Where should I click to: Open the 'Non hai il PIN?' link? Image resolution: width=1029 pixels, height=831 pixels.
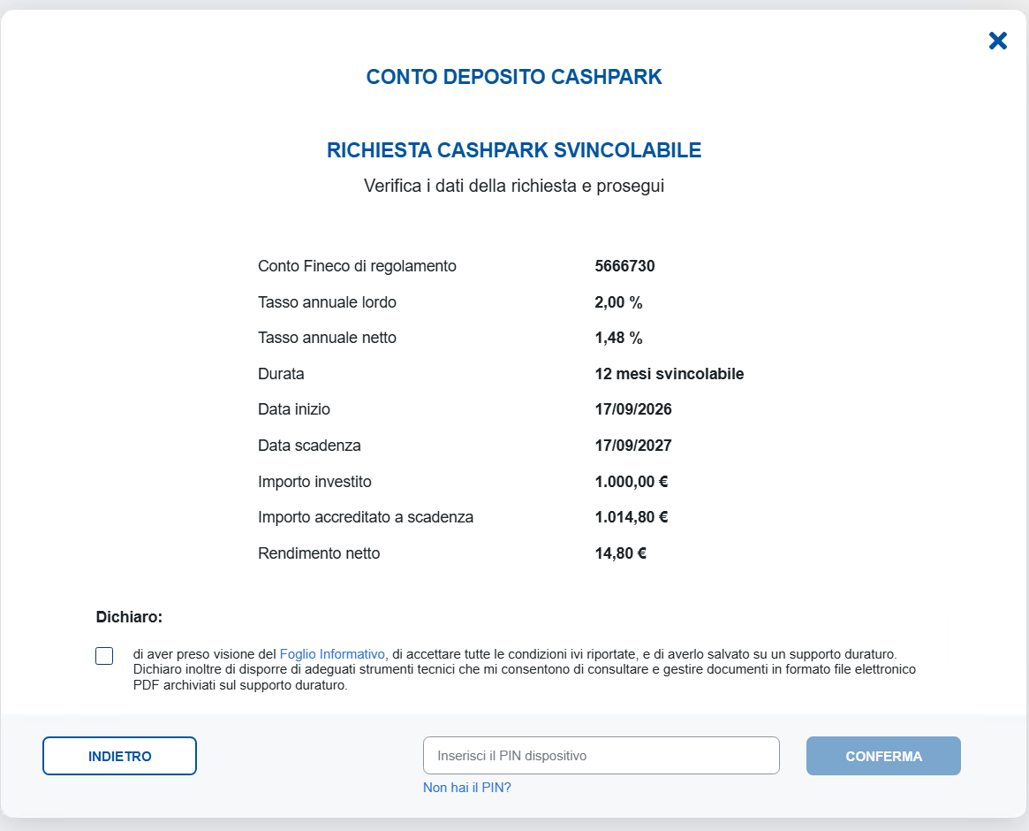pyautogui.click(x=467, y=787)
